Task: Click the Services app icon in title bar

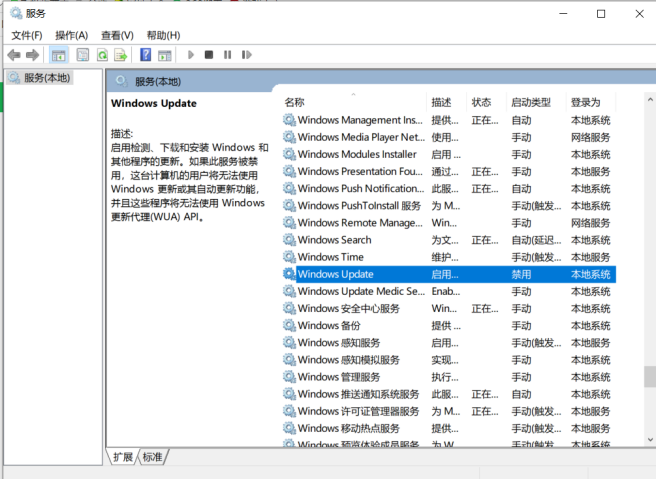Action: pyautogui.click(x=16, y=13)
